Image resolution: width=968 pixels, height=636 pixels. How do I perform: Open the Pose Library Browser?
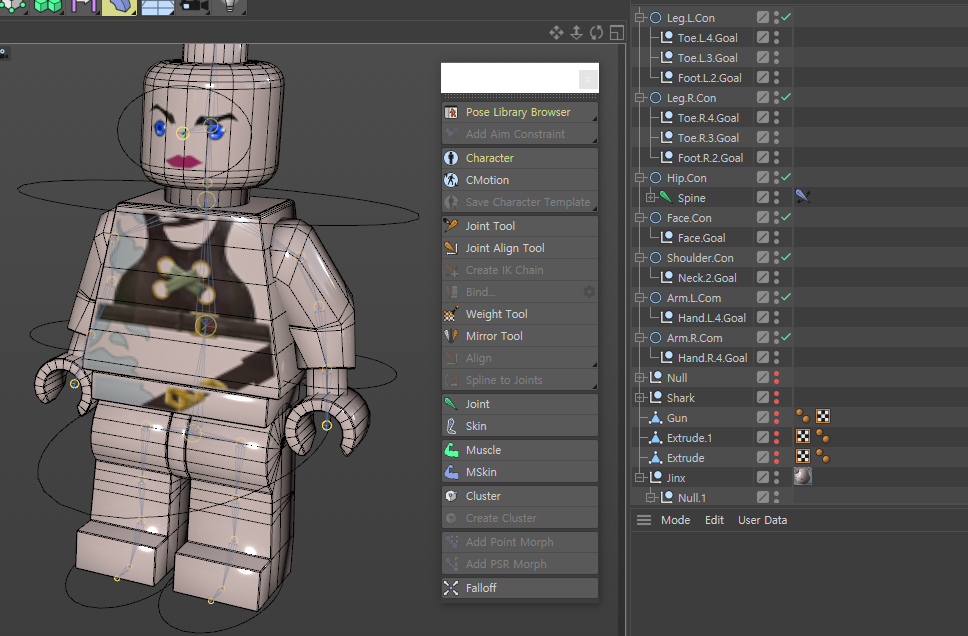click(519, 112)
